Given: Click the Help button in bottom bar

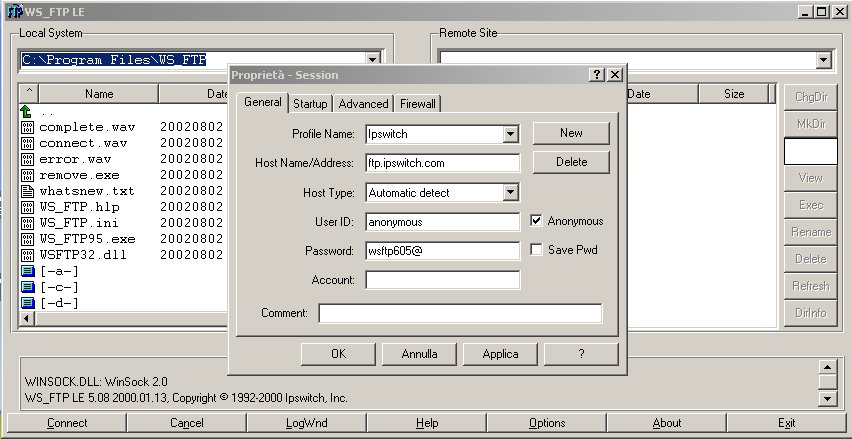Looking at the screenshot, I should 427,423.
